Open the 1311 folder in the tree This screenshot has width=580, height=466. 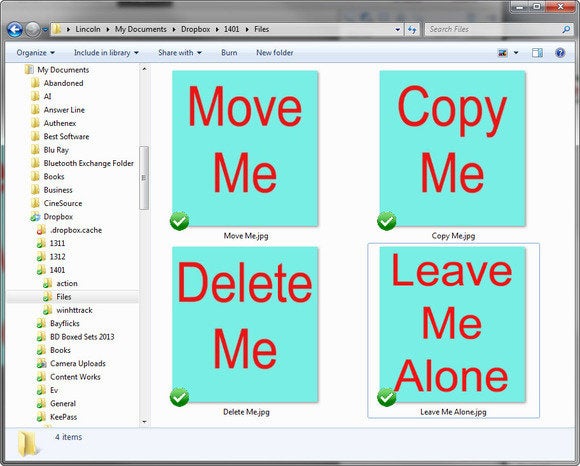[x=57, y=243]
